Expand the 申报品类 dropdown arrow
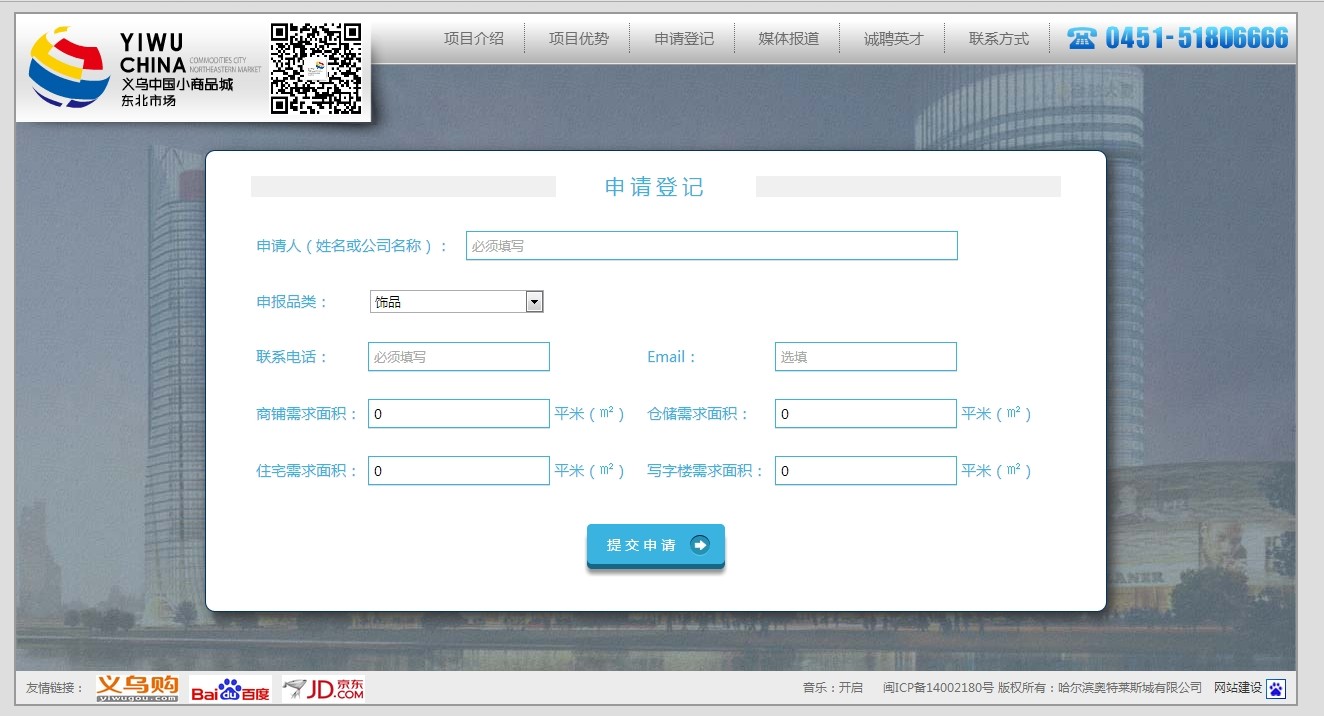The image size is (1324, 716). [x=534, y=302]
